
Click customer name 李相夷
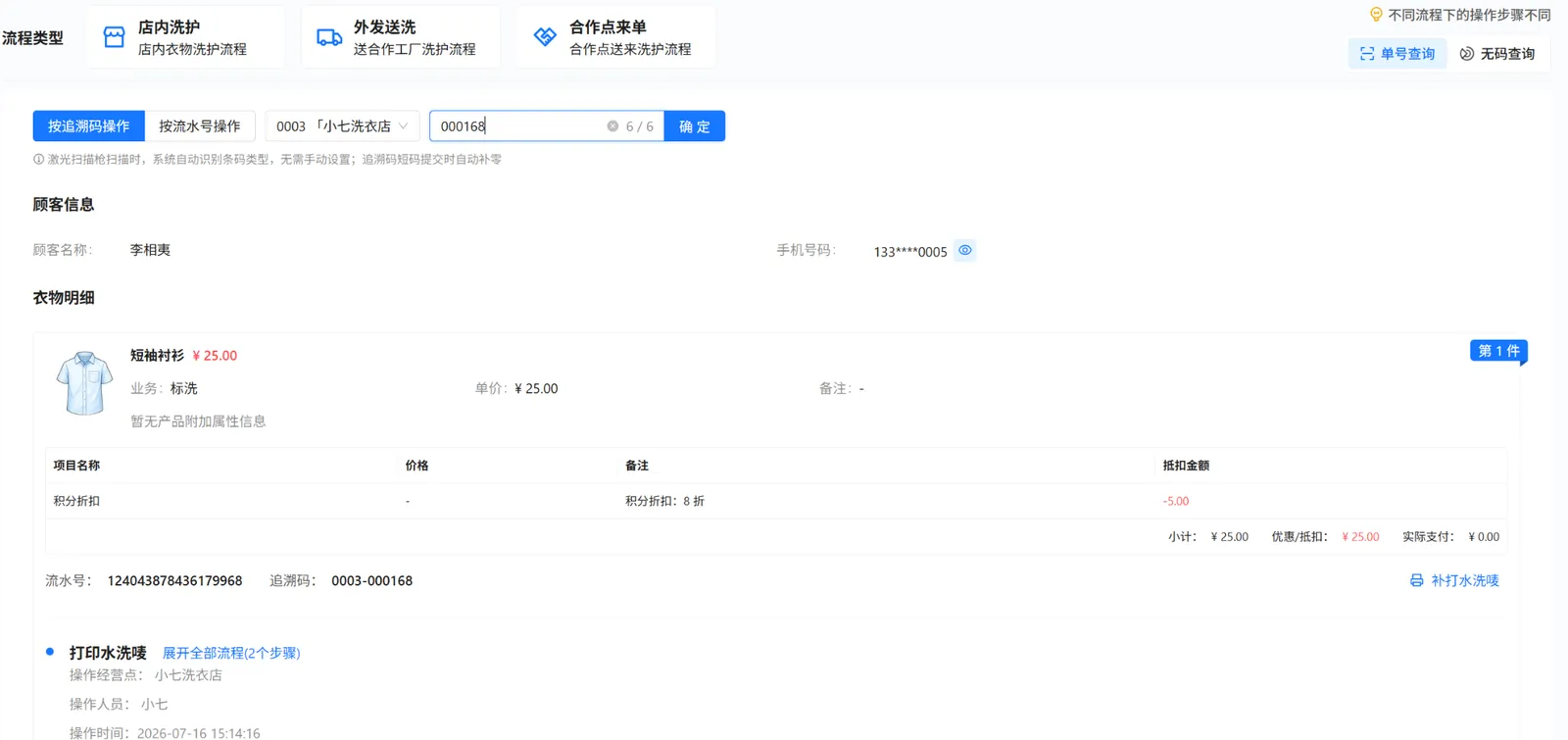click(x=150, y=250)
